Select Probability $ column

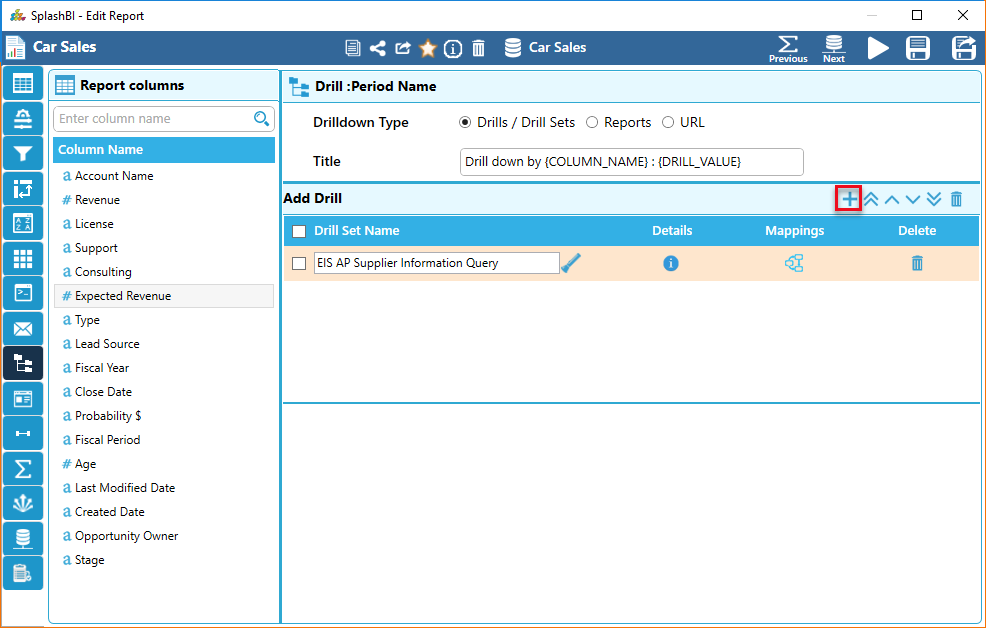(x=164, y=416)
